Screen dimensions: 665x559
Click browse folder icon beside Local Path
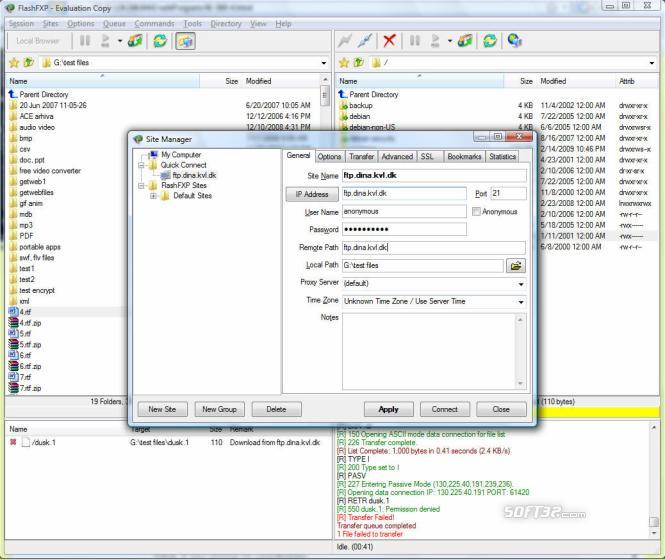516,266
